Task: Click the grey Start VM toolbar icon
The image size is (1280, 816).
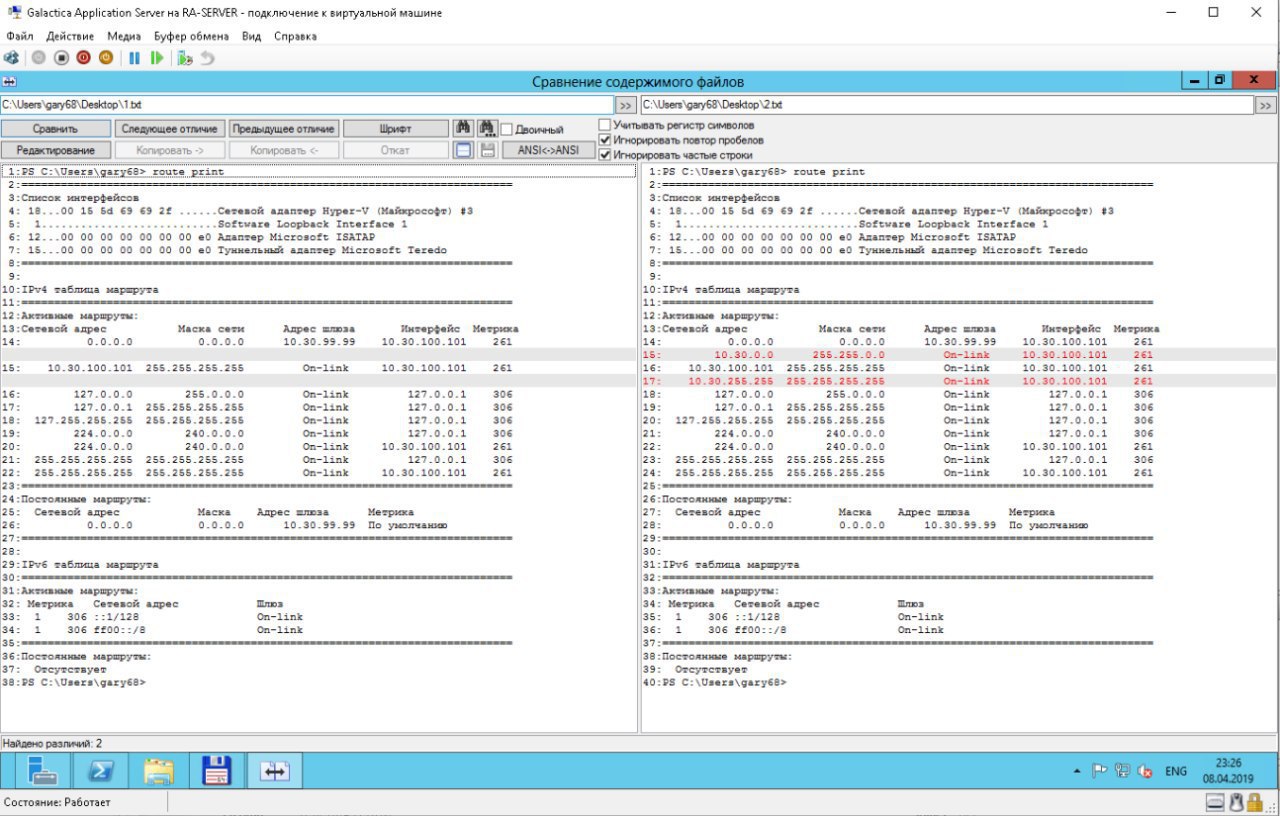Action: coord(39,58)
